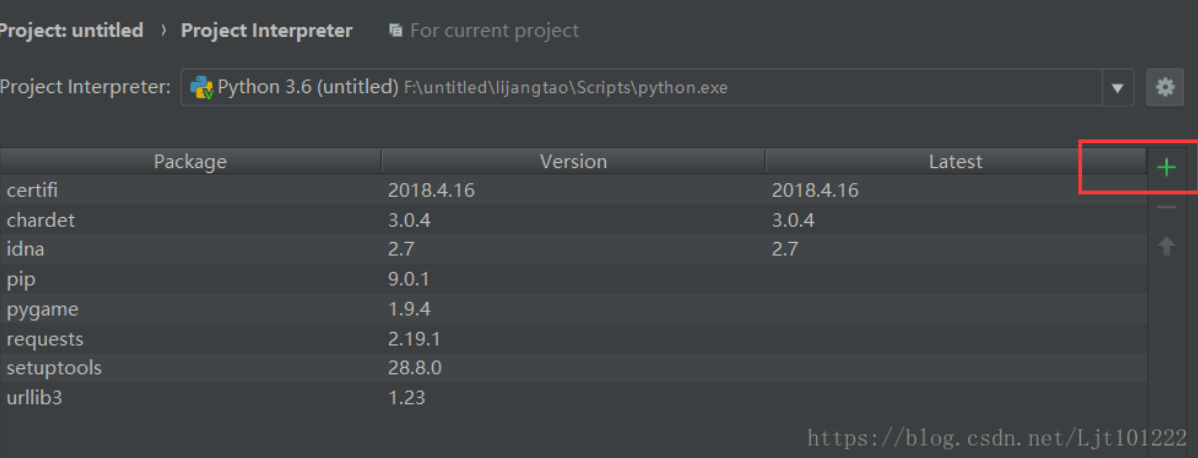
Task: Click the Python logo in interpreter field
Action: (201, 87)
